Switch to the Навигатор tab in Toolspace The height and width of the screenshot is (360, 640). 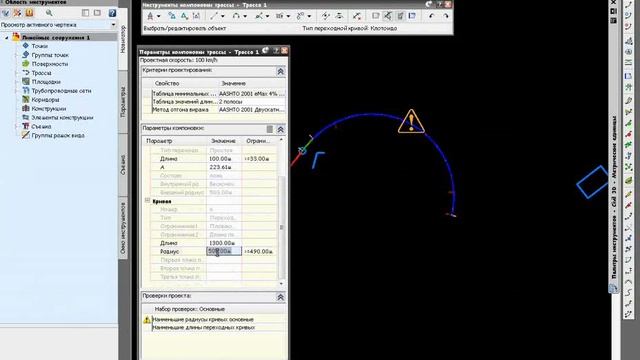[123, 39]
